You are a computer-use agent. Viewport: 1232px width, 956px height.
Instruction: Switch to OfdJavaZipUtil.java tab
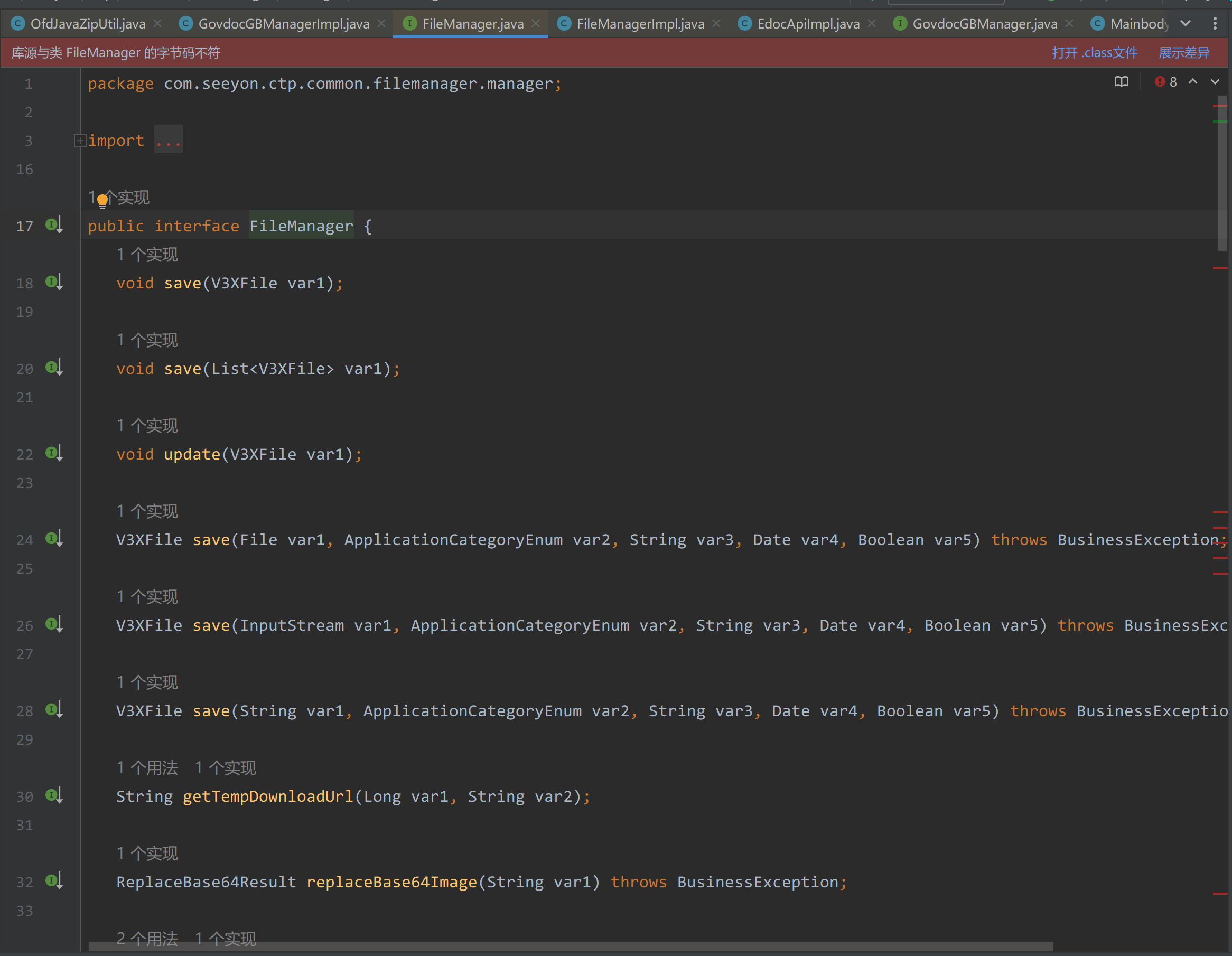tap(88, 24)
